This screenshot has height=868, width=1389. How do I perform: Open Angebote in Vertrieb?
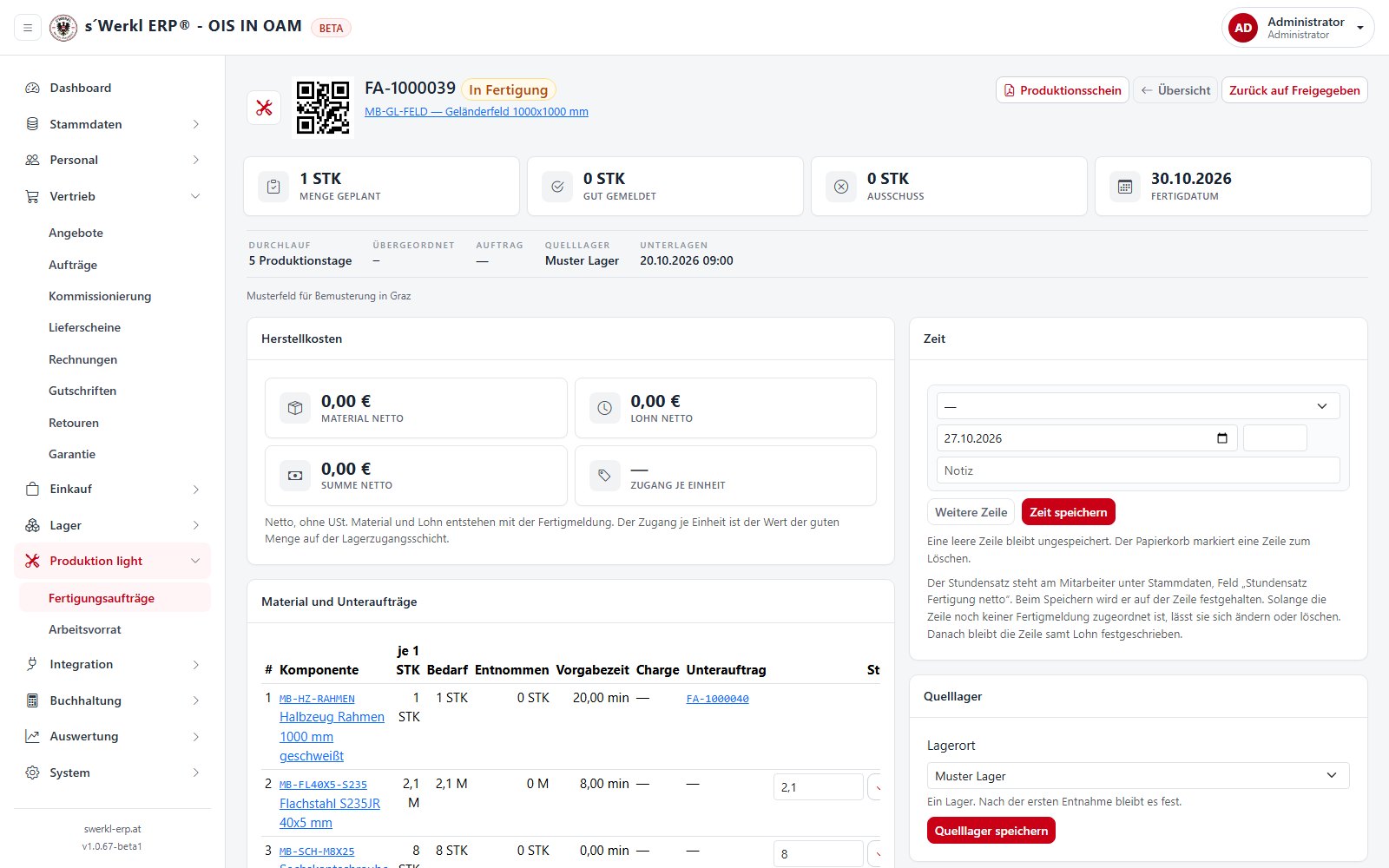coord(115,233)
